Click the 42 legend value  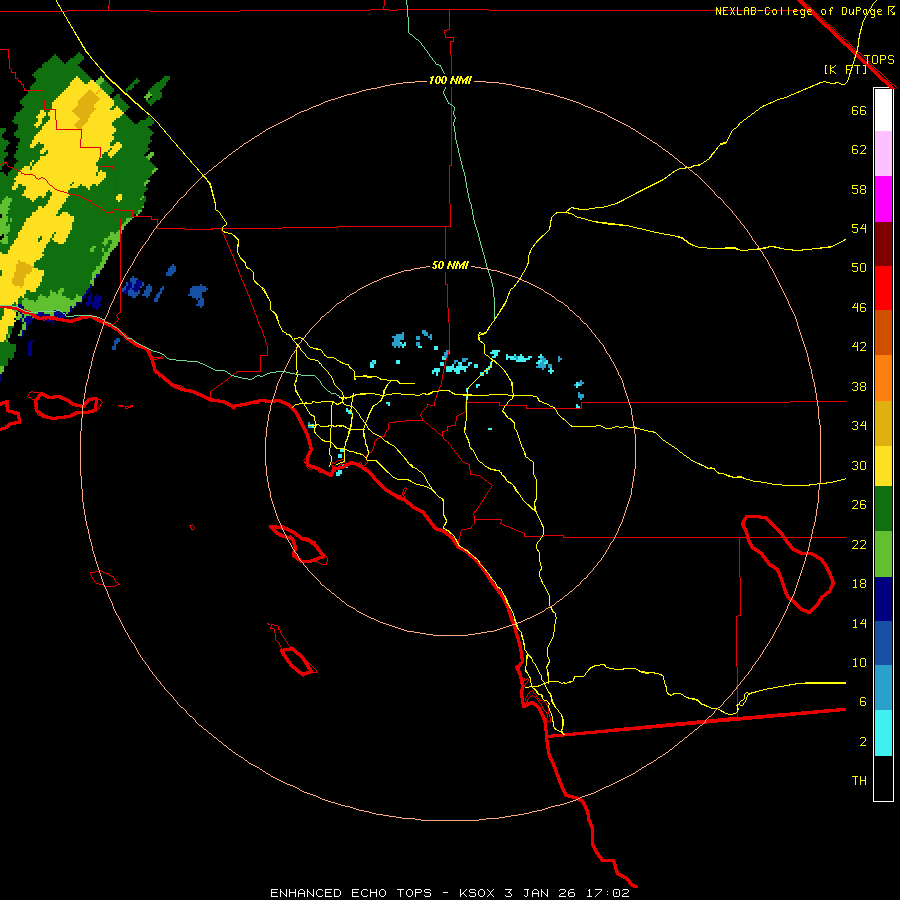pyautogui.click(x=859, y=347)
